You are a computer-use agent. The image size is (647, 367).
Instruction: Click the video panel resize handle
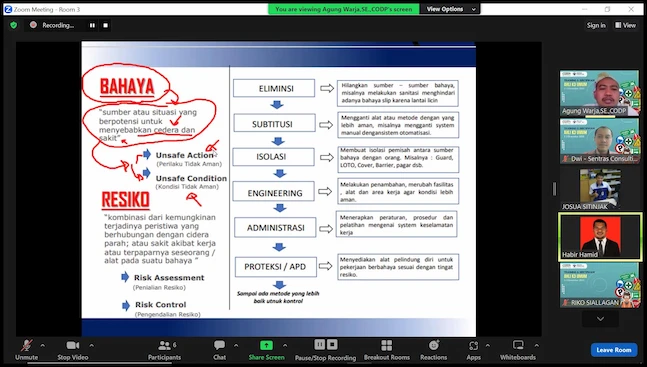[x=554, y=189]
